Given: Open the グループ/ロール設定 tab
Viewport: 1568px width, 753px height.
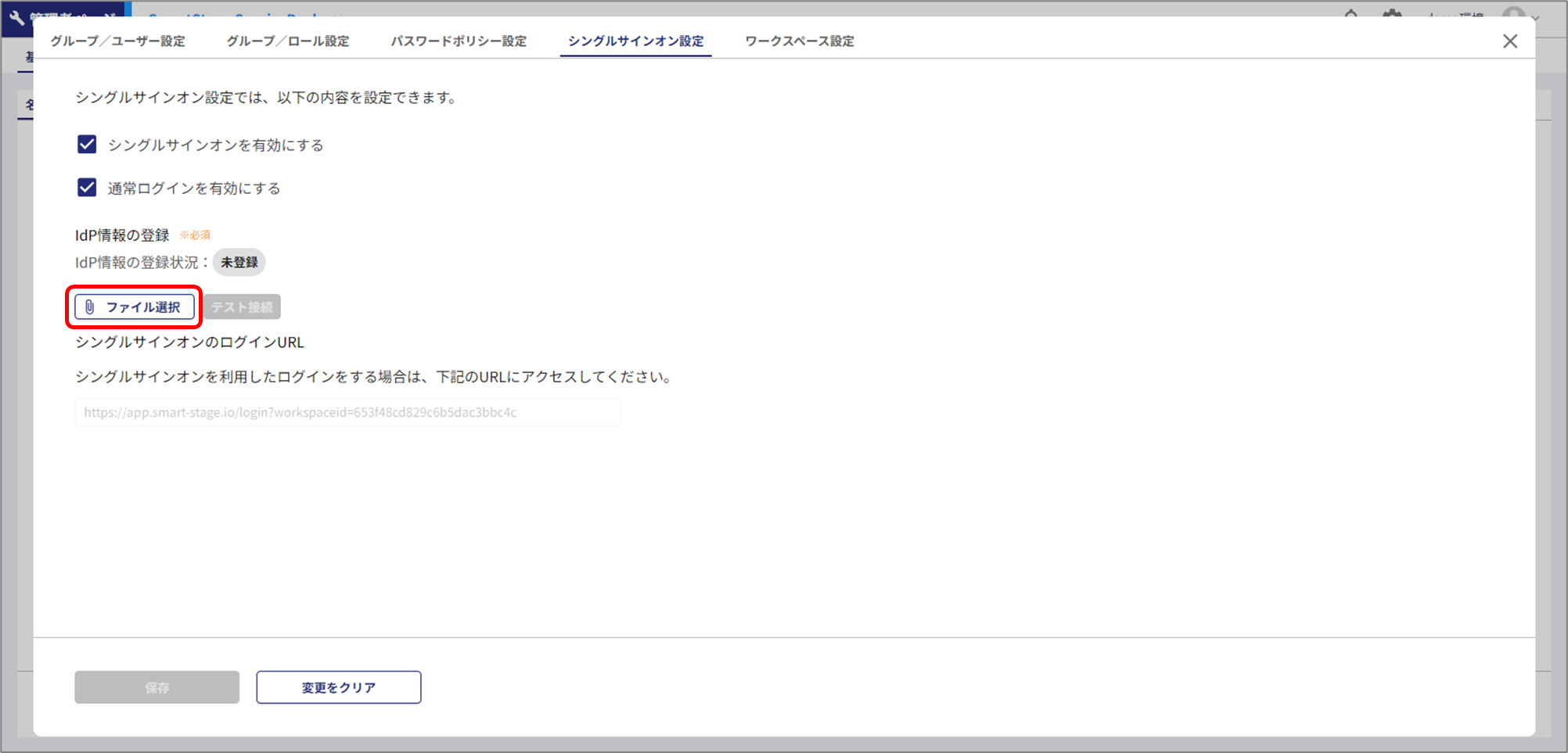Looking at the screenshot, I should [x=288, y=41].
